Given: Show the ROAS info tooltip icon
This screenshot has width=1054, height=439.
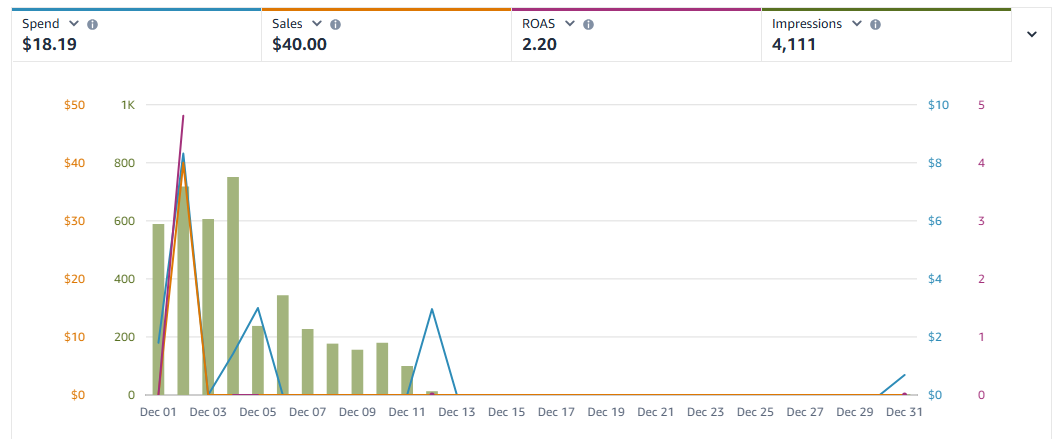Looking at the screenshot, I should pos(588,24).
